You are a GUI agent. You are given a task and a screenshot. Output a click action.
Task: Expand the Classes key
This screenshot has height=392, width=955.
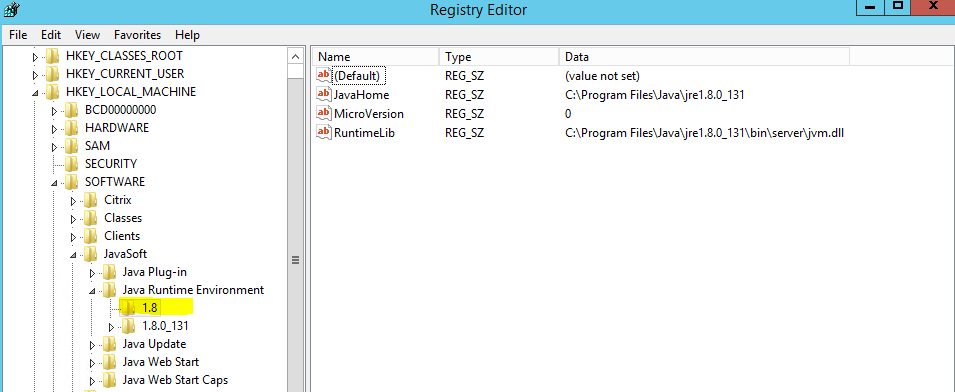tap(73, 219)
